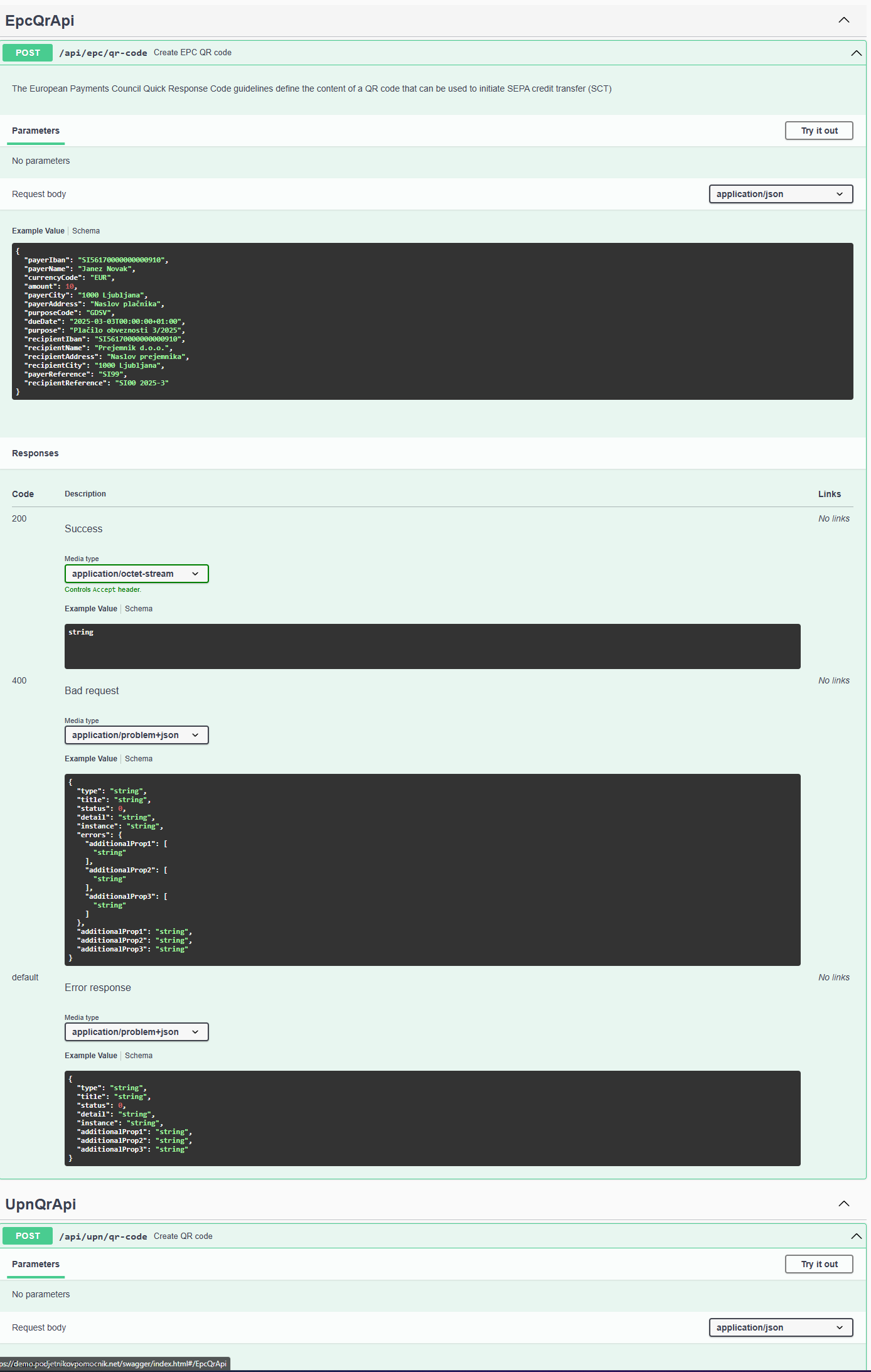The image size is (871, 1372).
Task: Open the application/octet-stream media type dropdown
Action: [x=136, y=574]
